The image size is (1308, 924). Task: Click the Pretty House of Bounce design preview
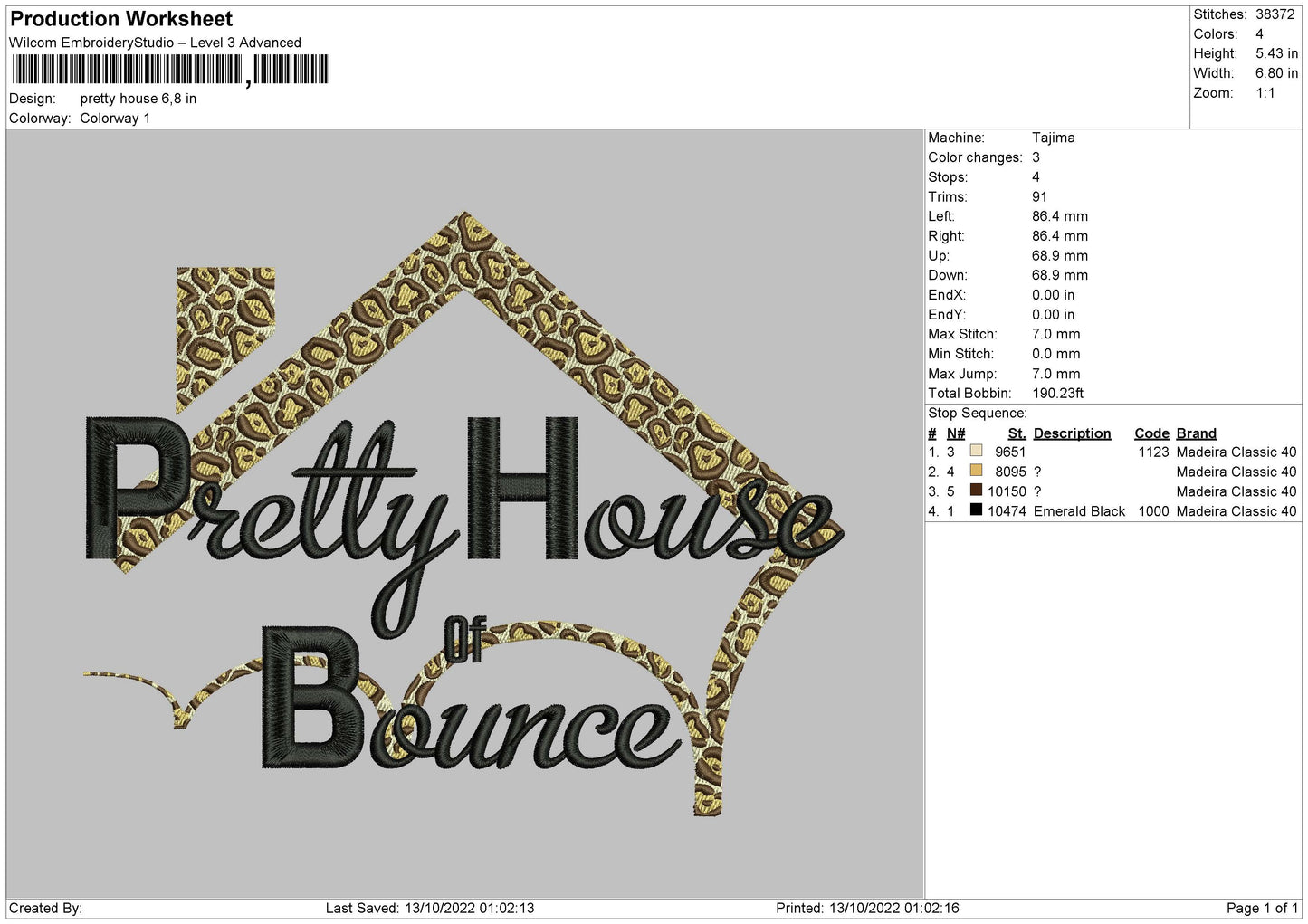click(x=464, y=514)
